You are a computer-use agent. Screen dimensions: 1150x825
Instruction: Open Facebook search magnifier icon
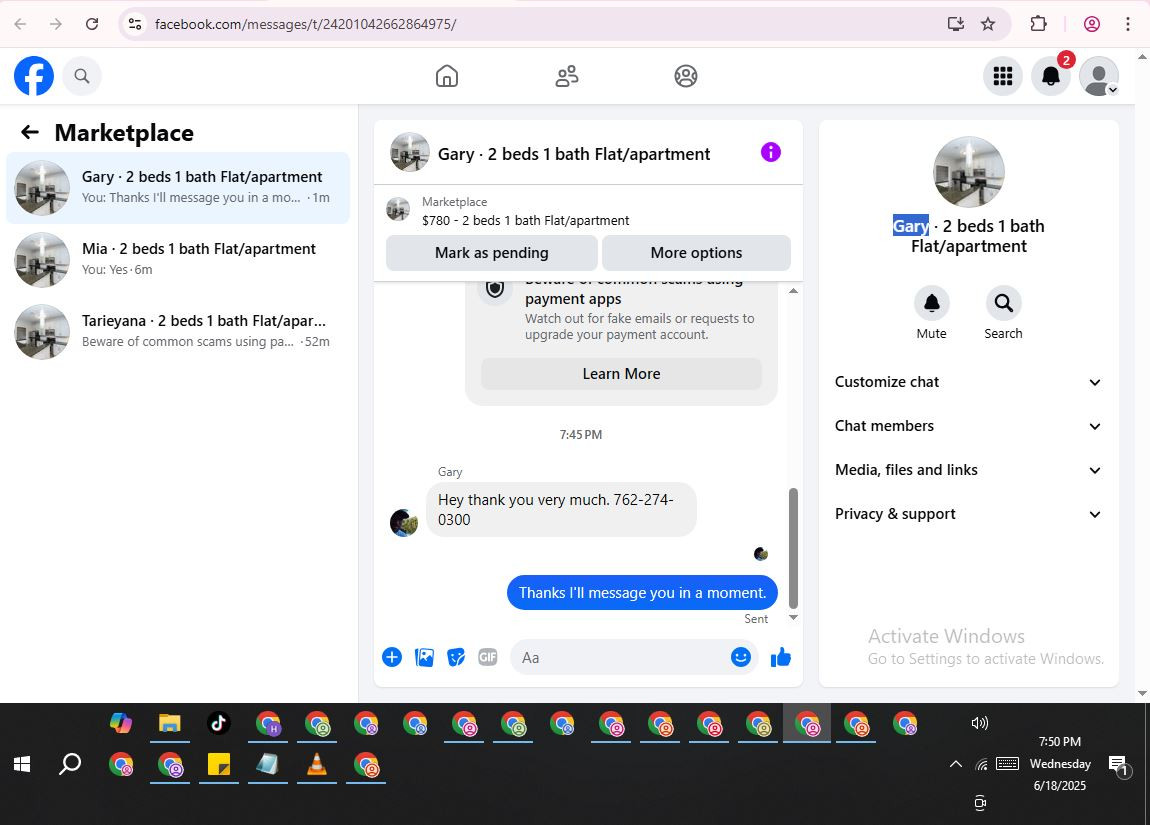click(81, 76)
